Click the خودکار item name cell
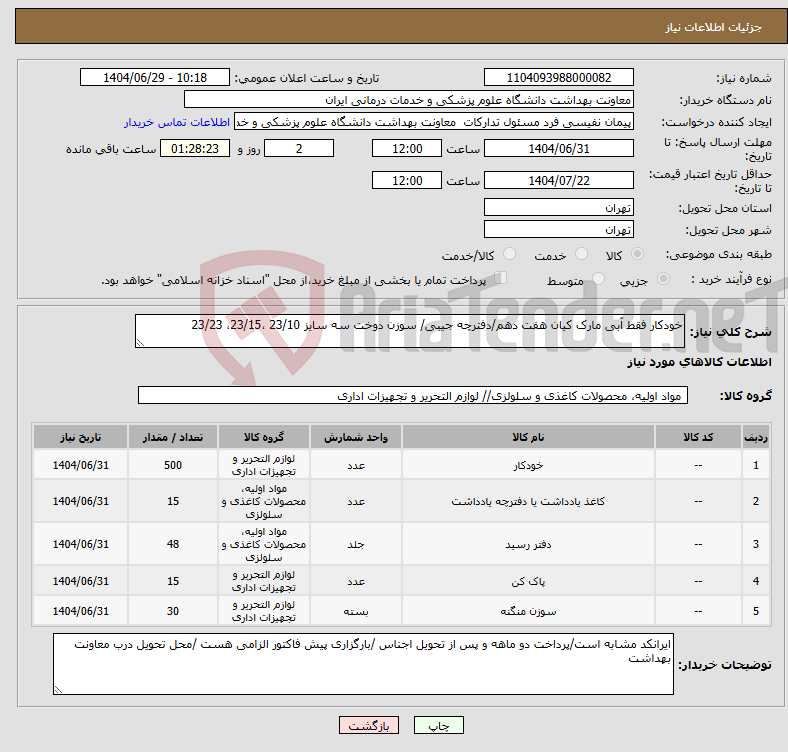The image size is (788, 752). (x=528, y=465)
